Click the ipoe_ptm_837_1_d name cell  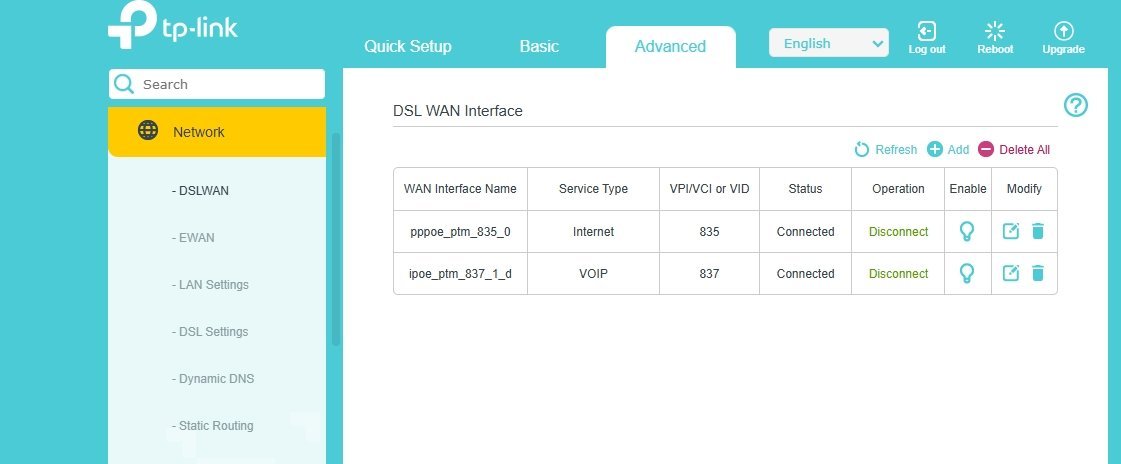coord(460,274)
